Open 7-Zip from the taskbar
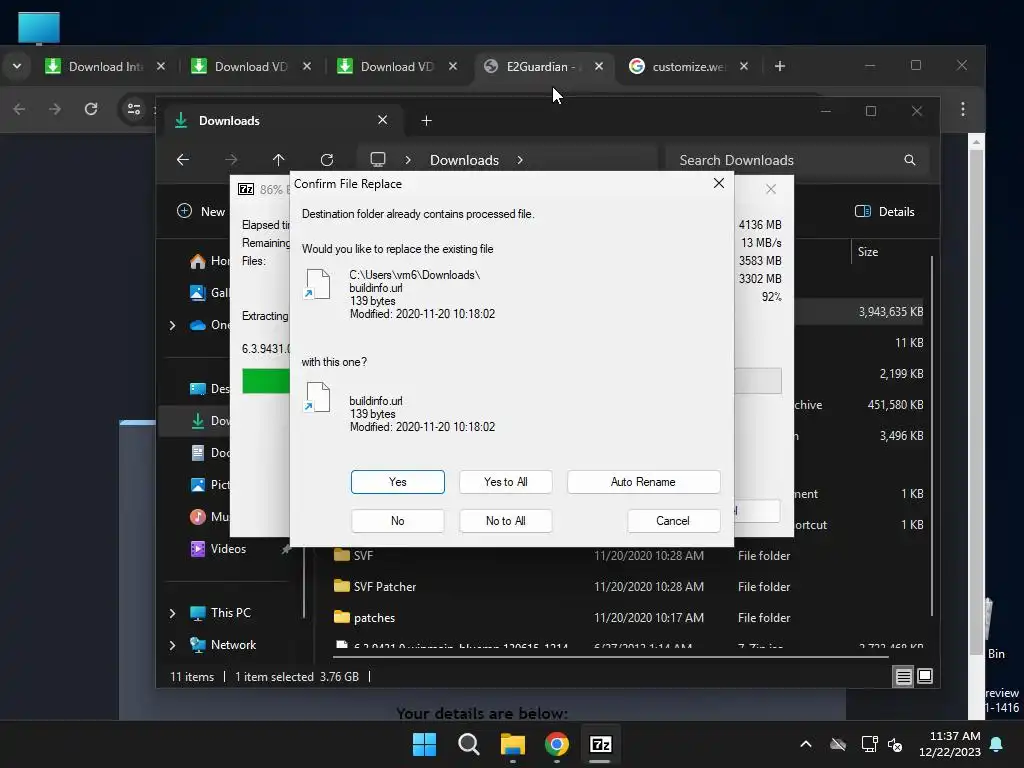Viewport: 1024px width, 768px height. 600,744
